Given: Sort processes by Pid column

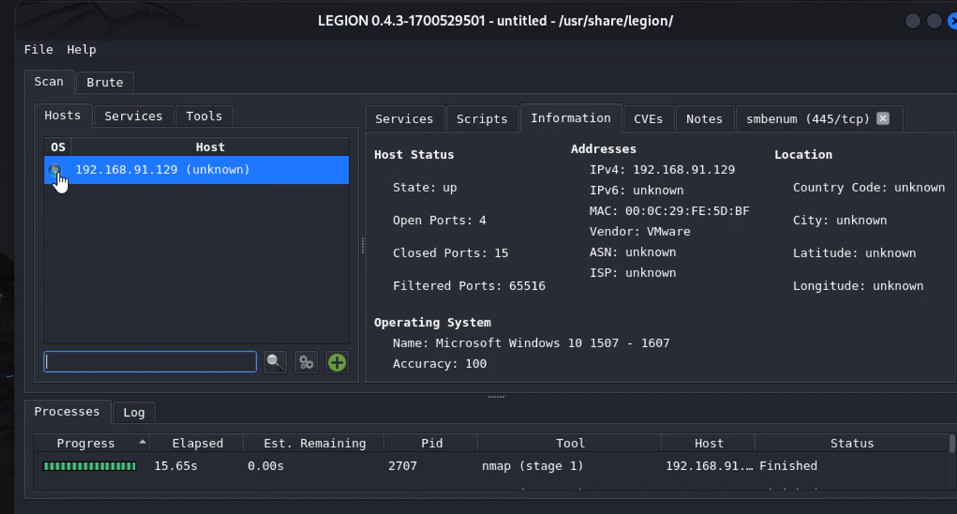Looking at the screenshot, I should point(432,443).
